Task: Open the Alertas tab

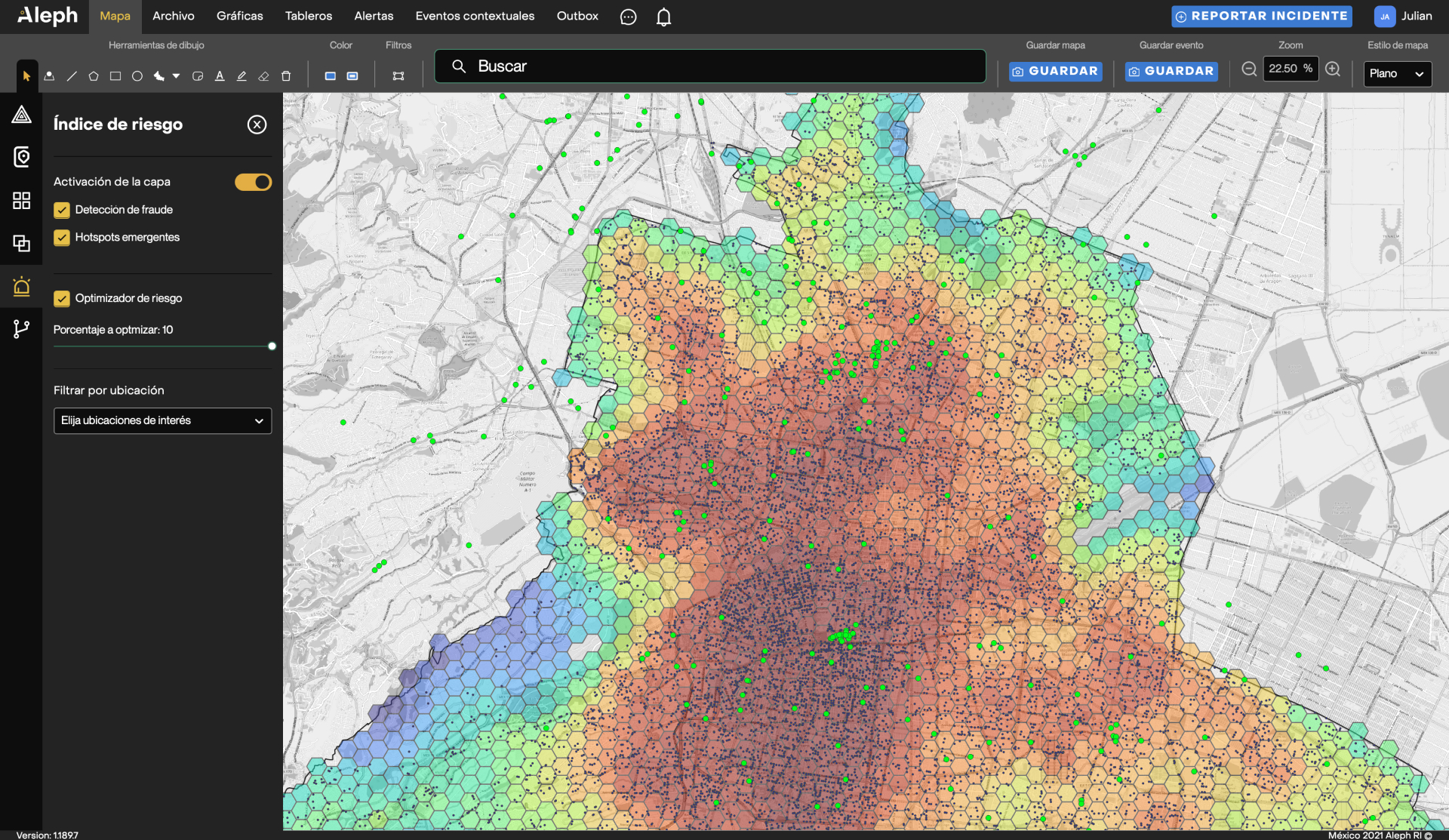Action: click(374, 16)
